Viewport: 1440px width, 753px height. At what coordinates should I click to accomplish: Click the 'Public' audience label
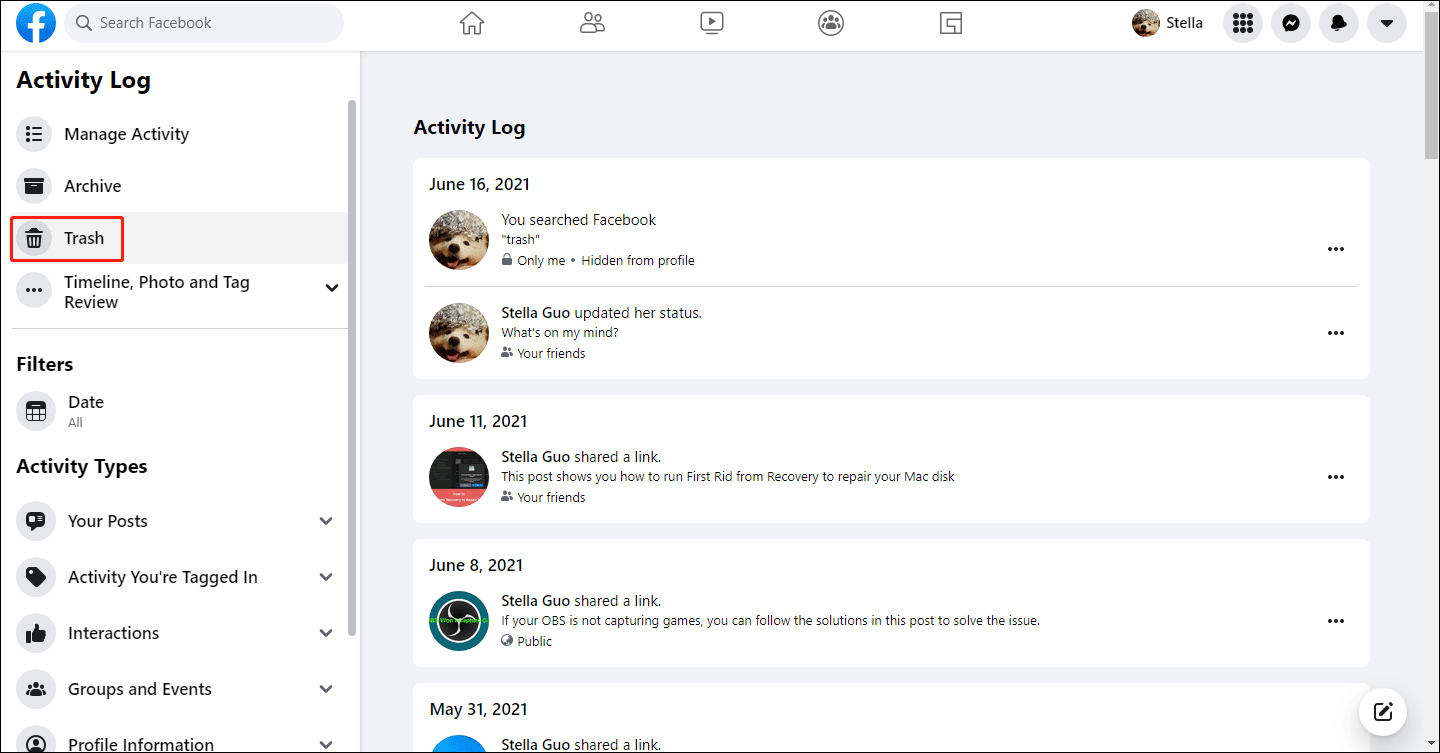534,641
